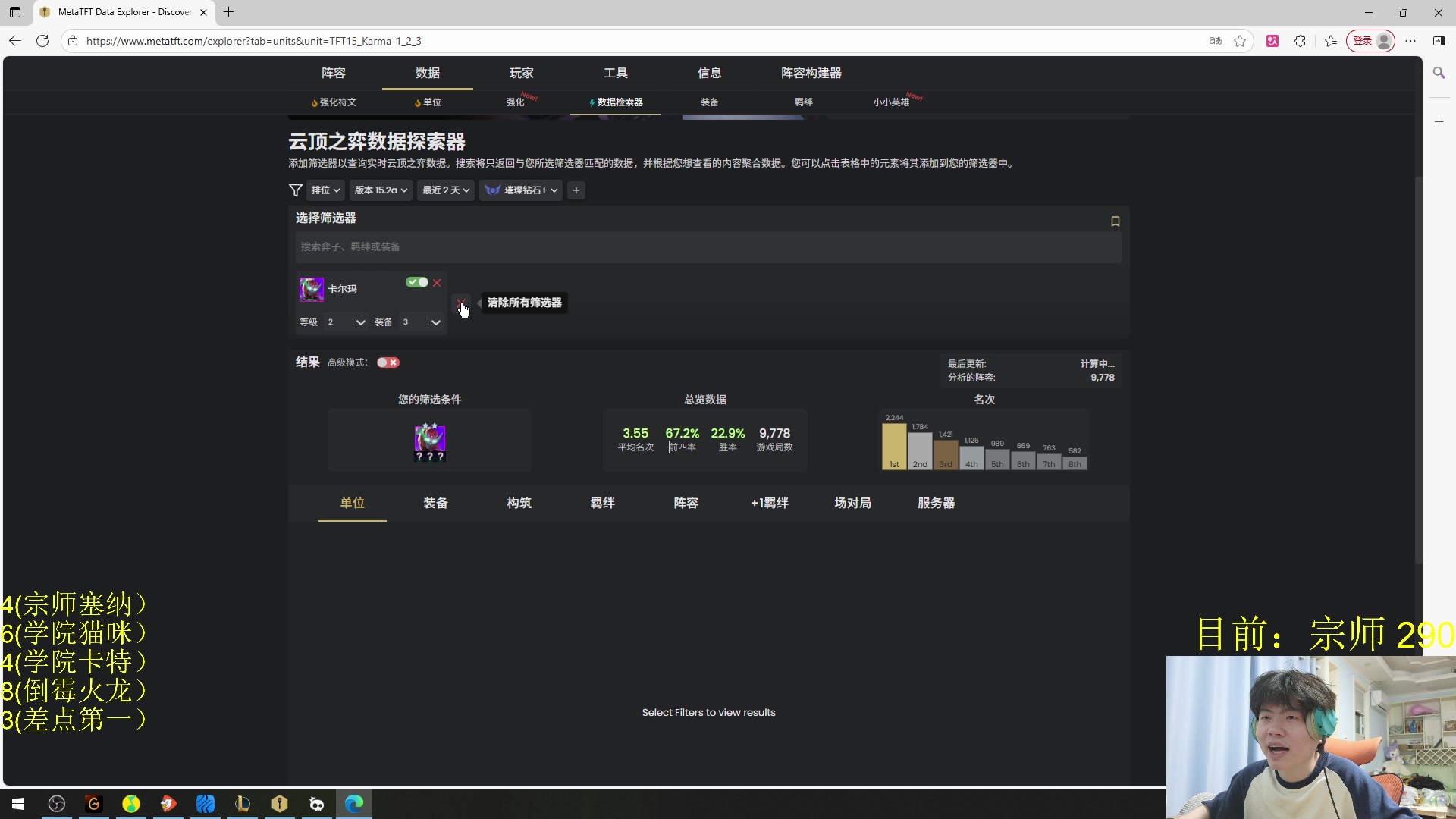Toggle the 卡尔玛 filter include switch
Screen dimensions: 1456x819
click(x=417, y=282)
